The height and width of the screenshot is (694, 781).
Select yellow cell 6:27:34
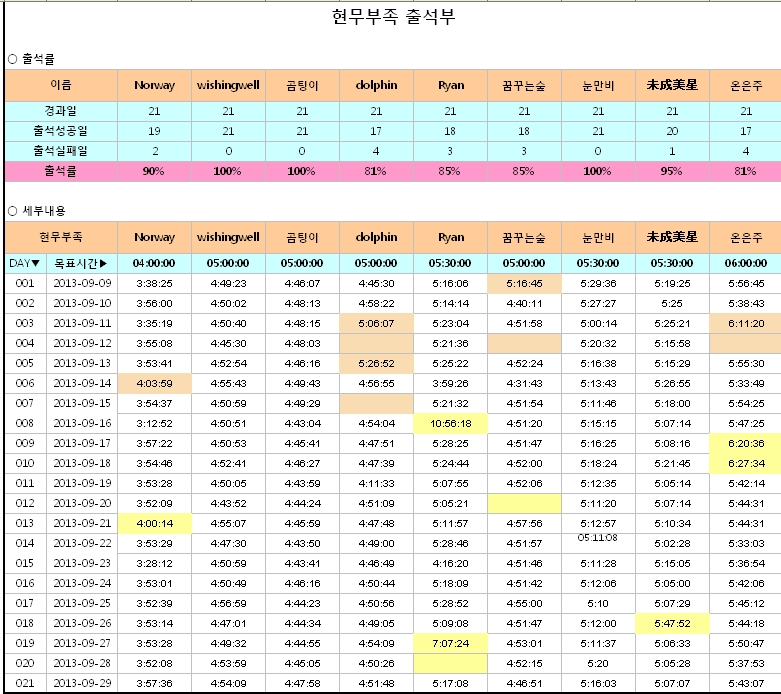click(x=746, y=463)
